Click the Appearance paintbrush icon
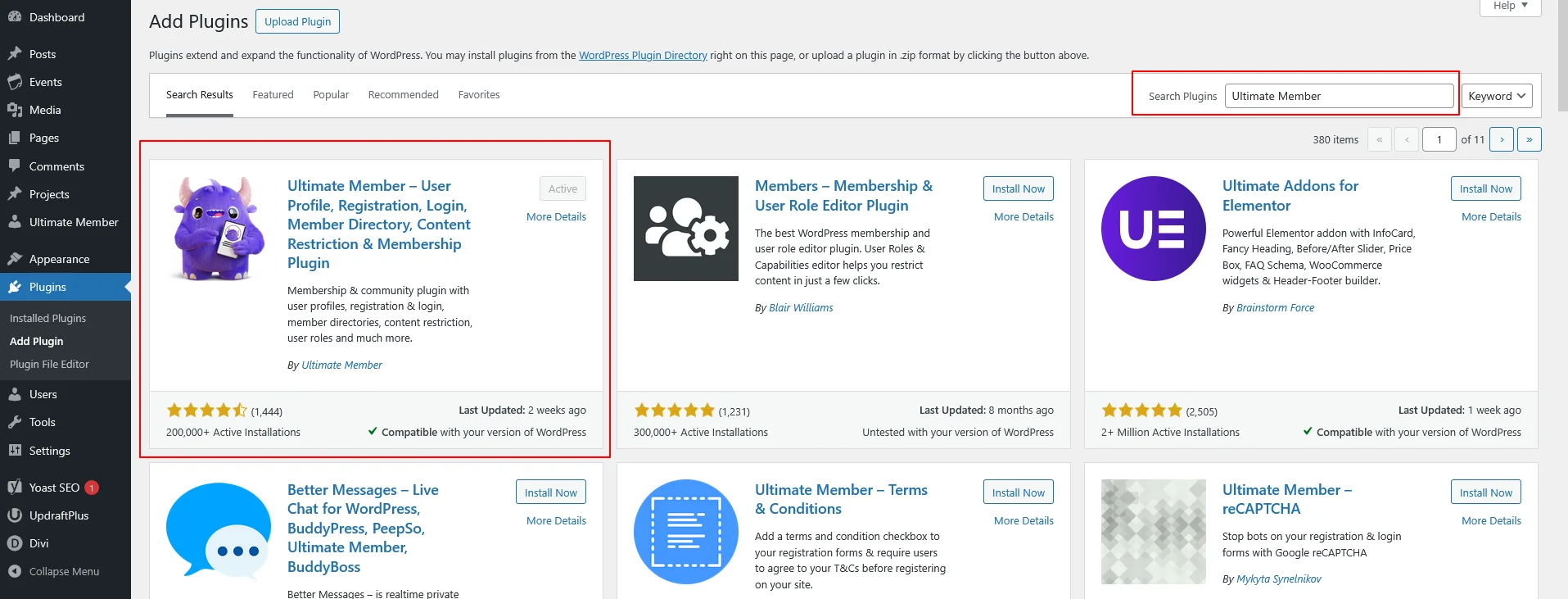The image size is (1568, 599). pos(15,259)
